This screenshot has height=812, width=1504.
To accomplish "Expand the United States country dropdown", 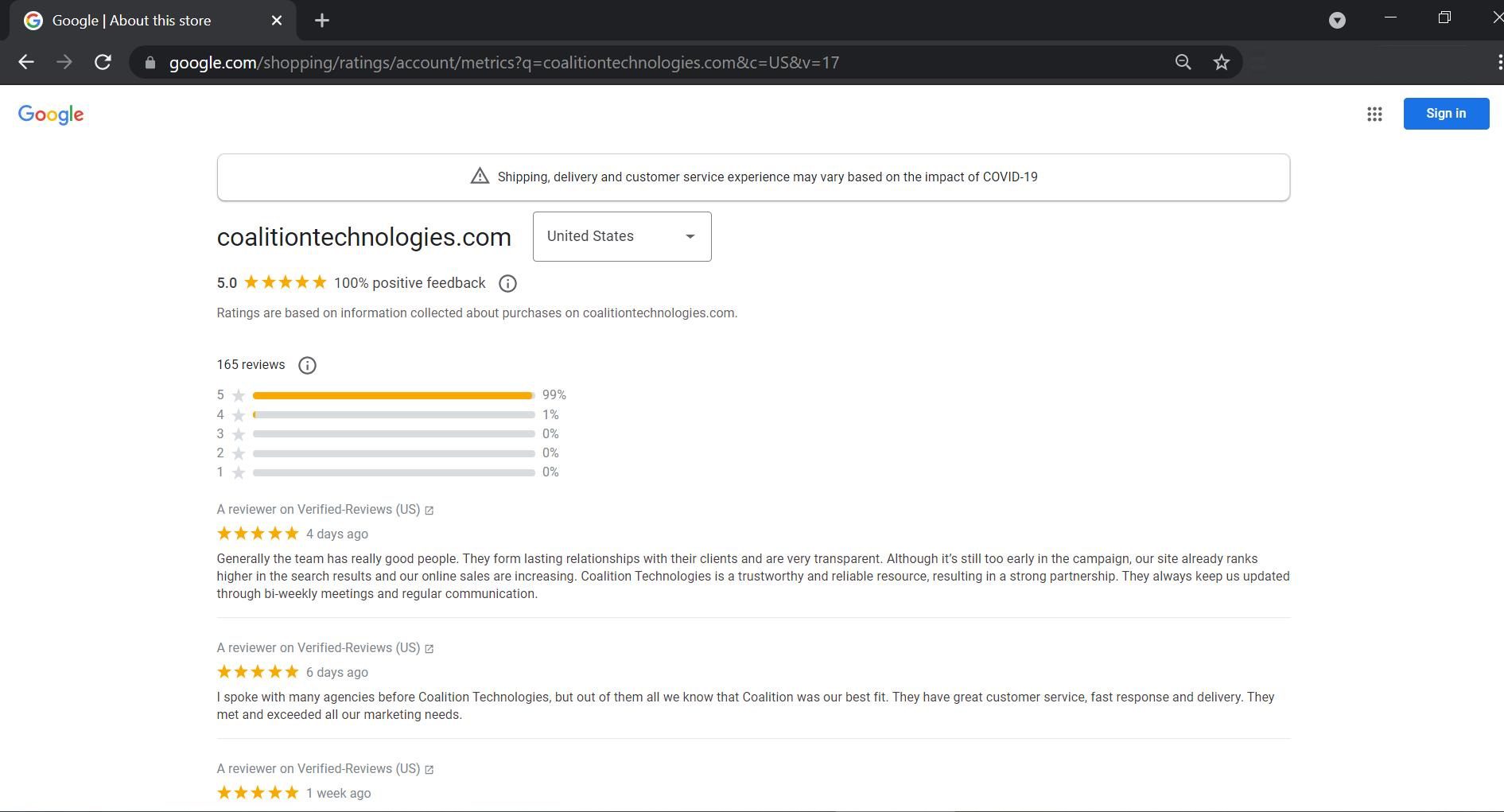I will pyautogui.click(x=621, y=237).
